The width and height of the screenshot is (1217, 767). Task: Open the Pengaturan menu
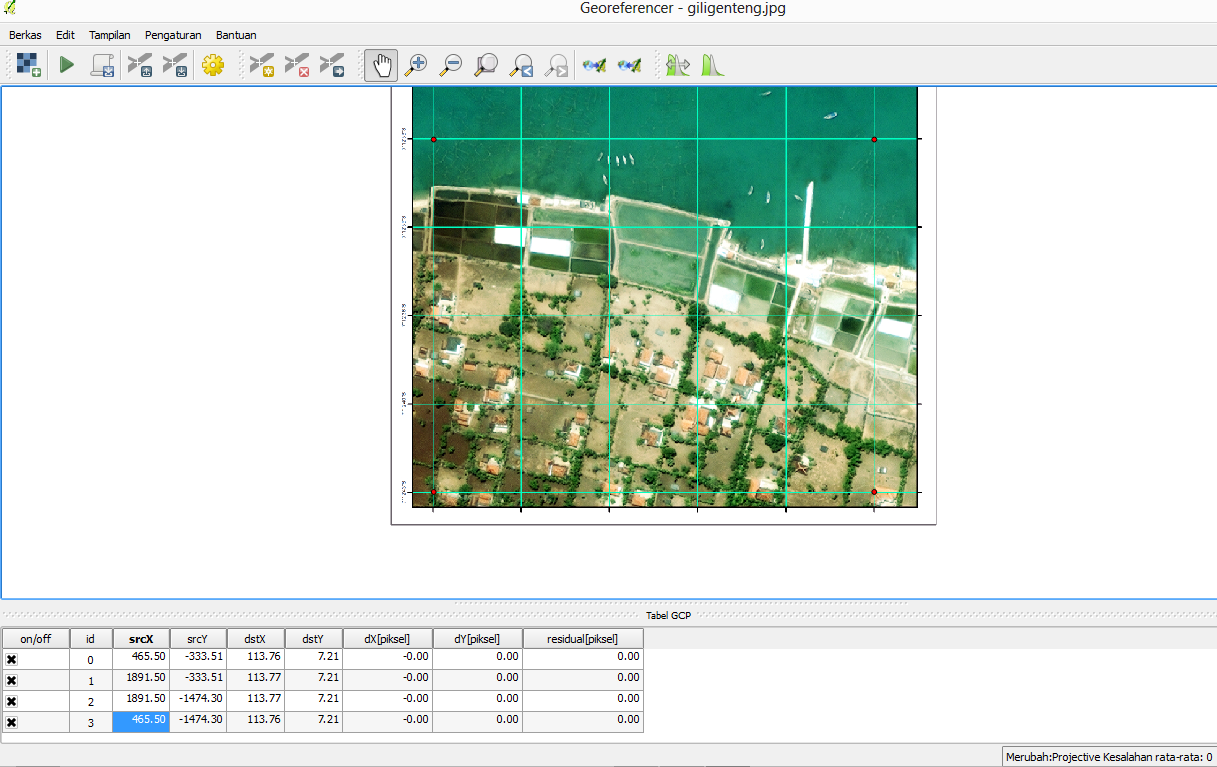click(173, 34)
